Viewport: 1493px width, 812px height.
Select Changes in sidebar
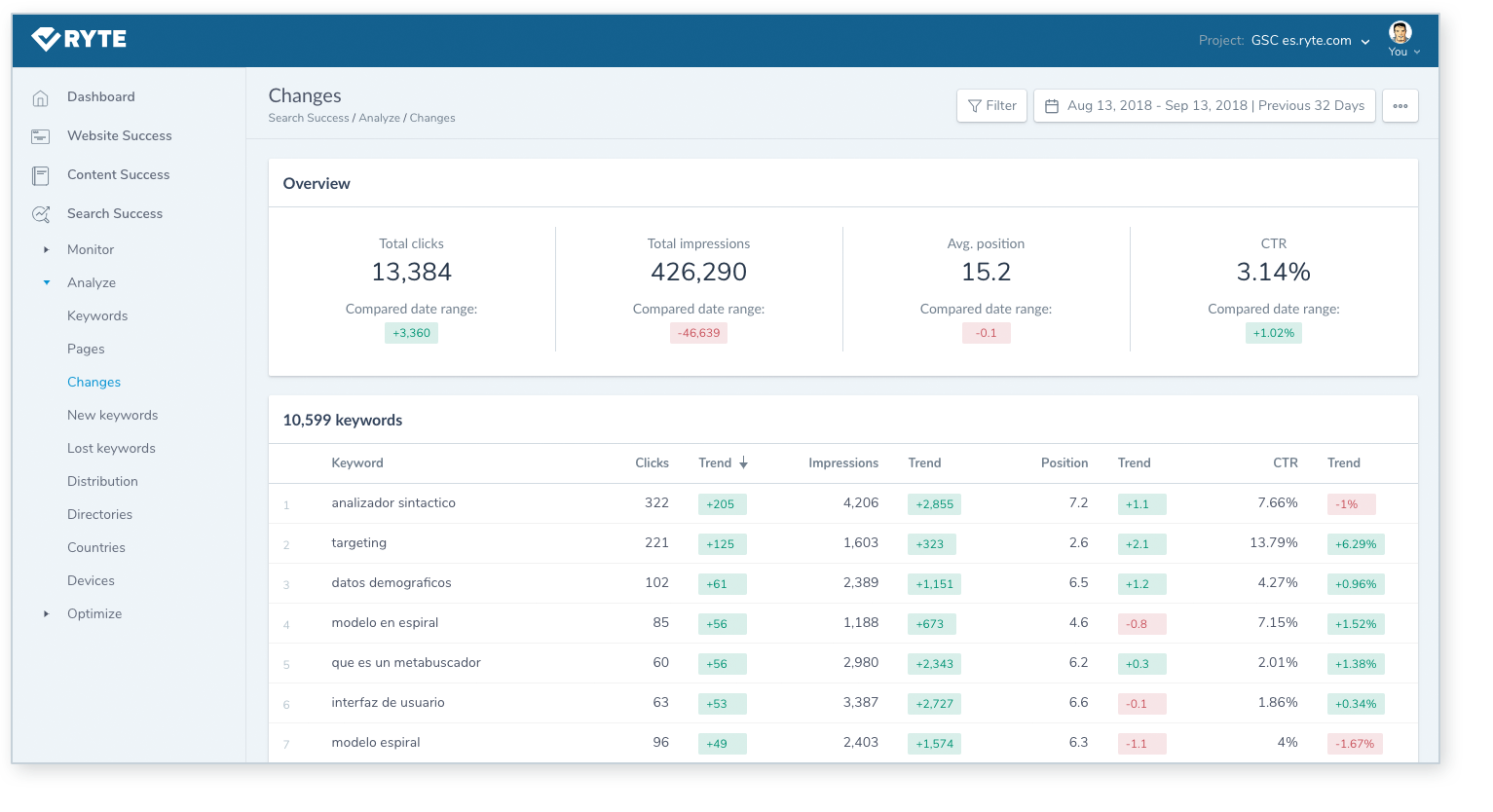click(94, 383)
